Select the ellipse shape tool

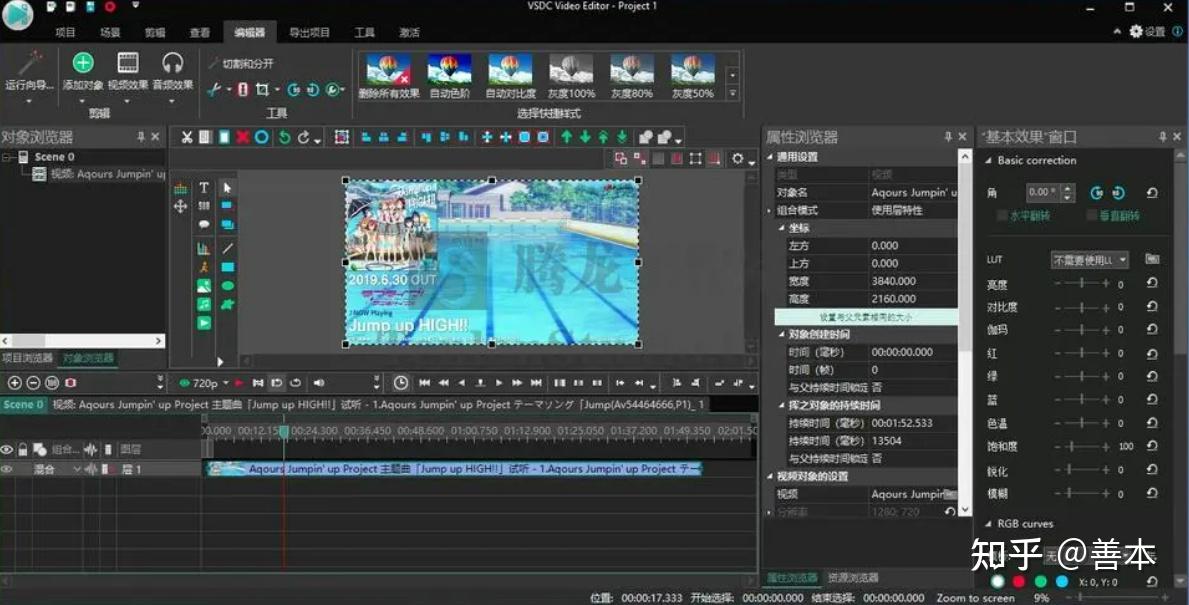[227, 286]
